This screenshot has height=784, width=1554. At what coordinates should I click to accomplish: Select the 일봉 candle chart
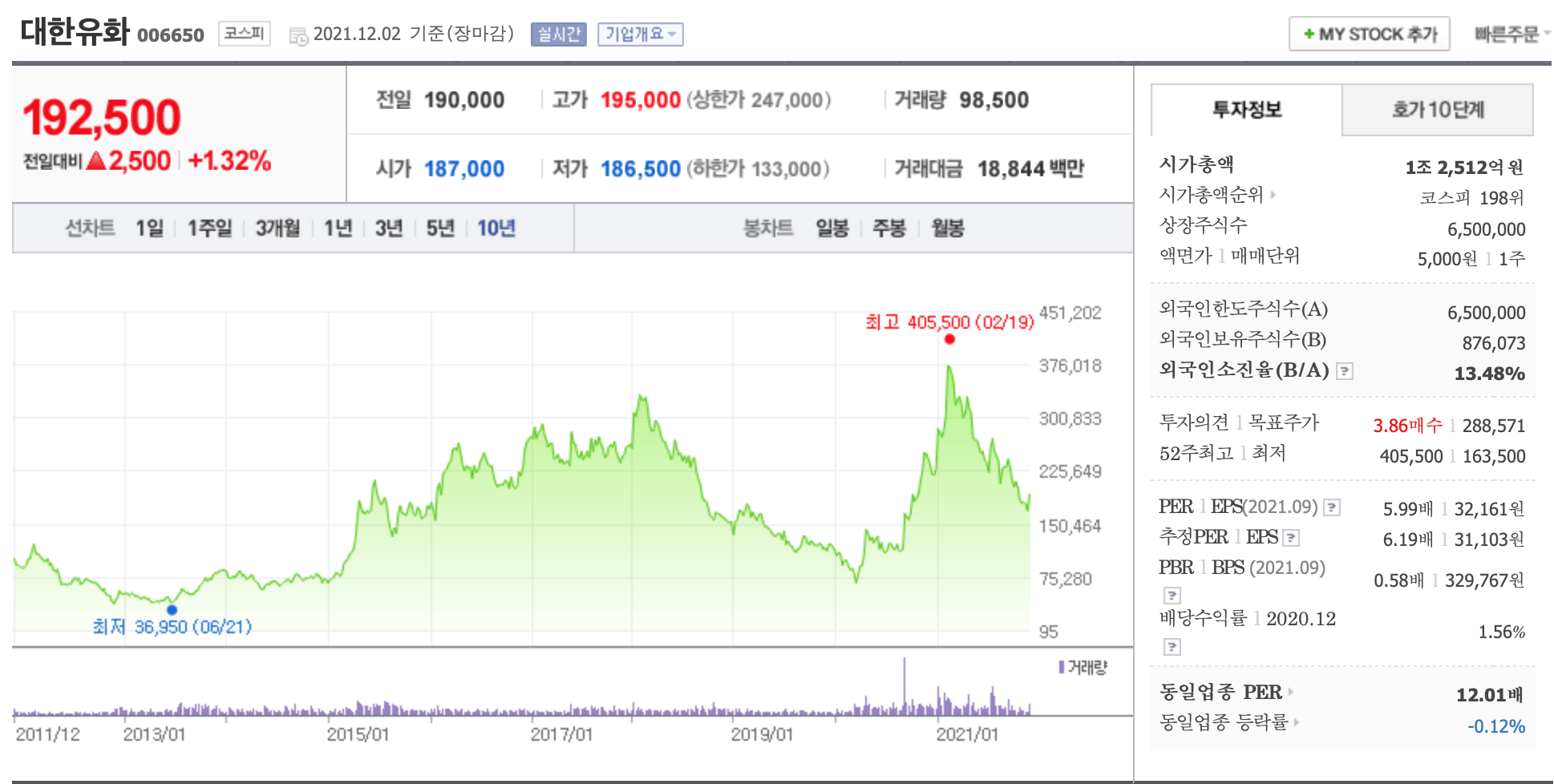832,228
